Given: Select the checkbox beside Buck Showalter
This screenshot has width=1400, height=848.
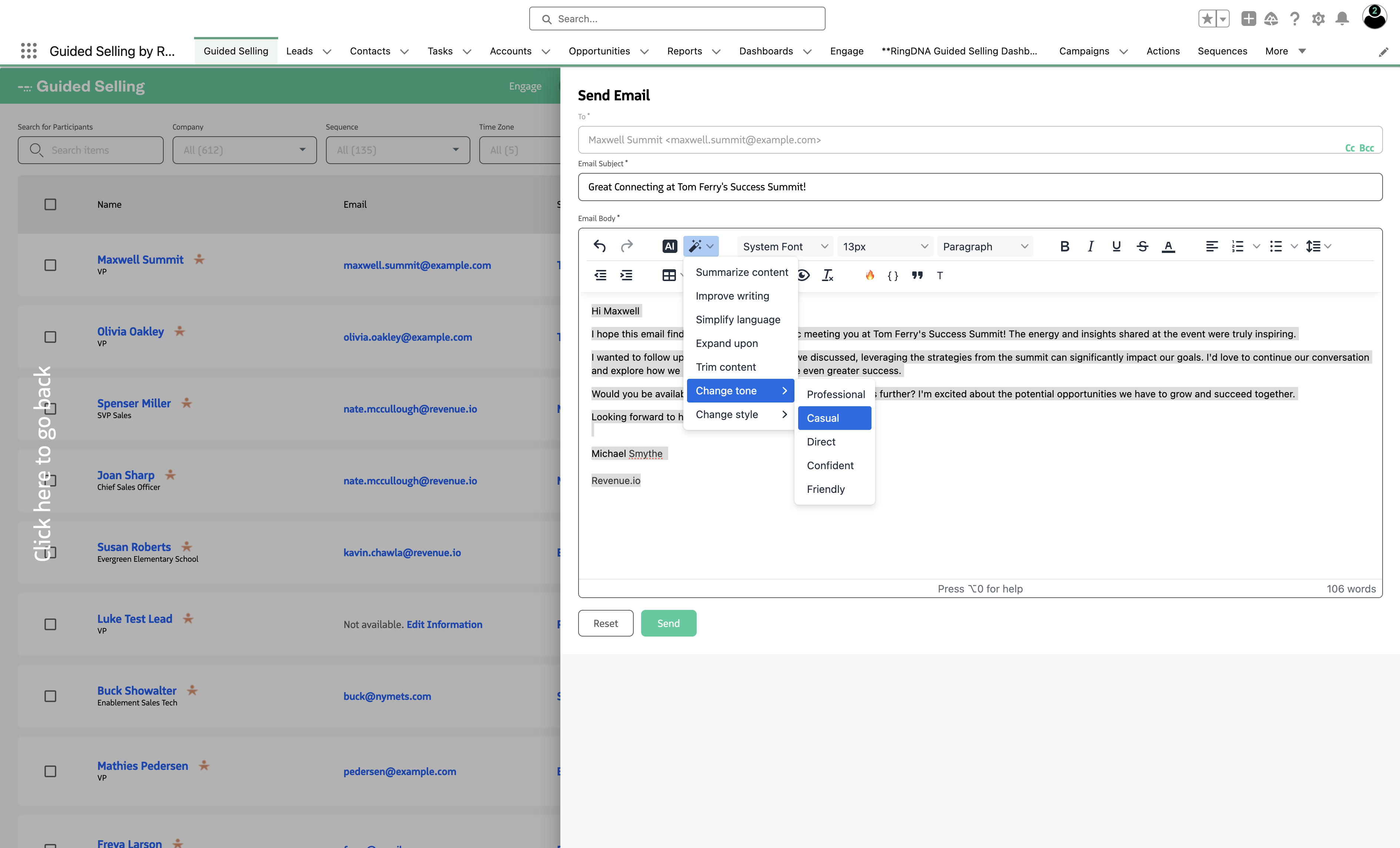Looking at the screenshot, I should (50, 696).
